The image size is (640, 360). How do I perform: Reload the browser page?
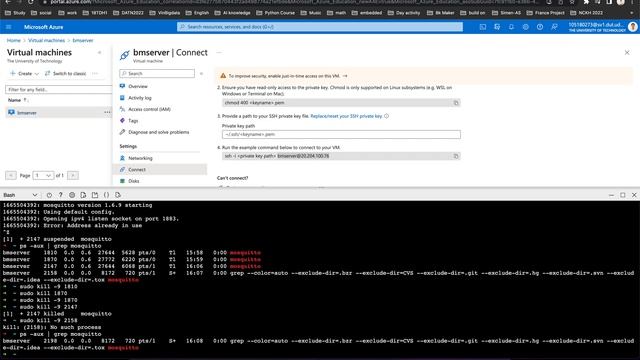click(x=31, y=2)
